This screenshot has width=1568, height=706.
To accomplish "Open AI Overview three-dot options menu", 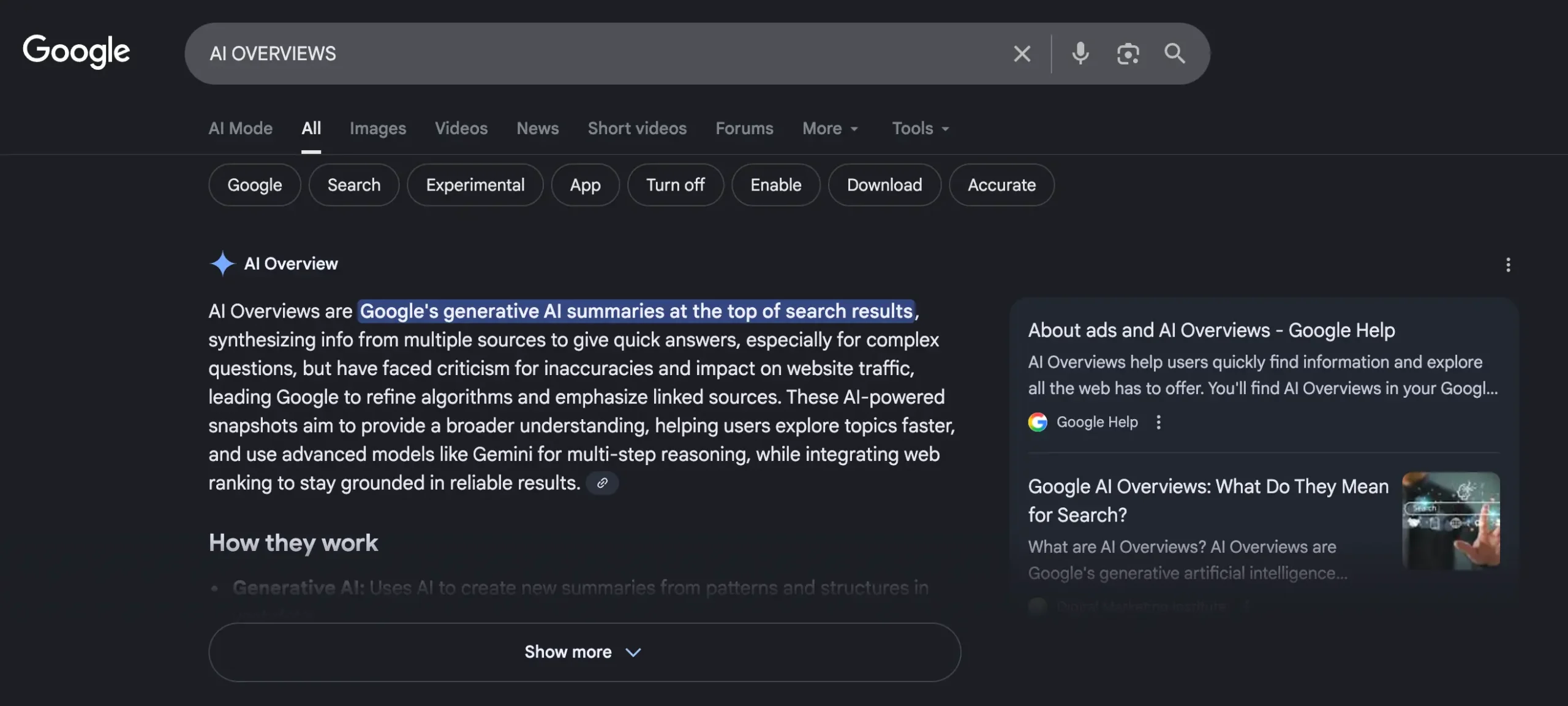I will coord(1508,264).
